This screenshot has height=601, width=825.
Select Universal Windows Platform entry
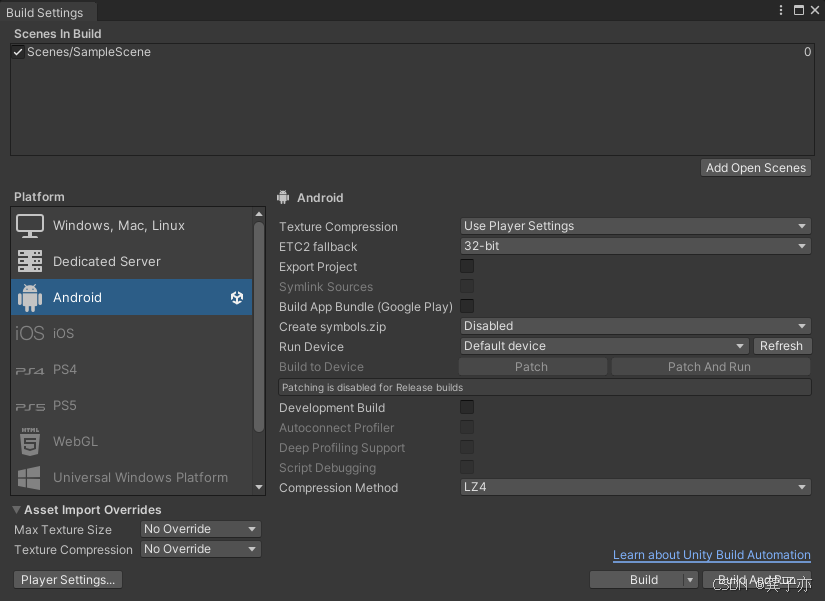pos(132,477)
